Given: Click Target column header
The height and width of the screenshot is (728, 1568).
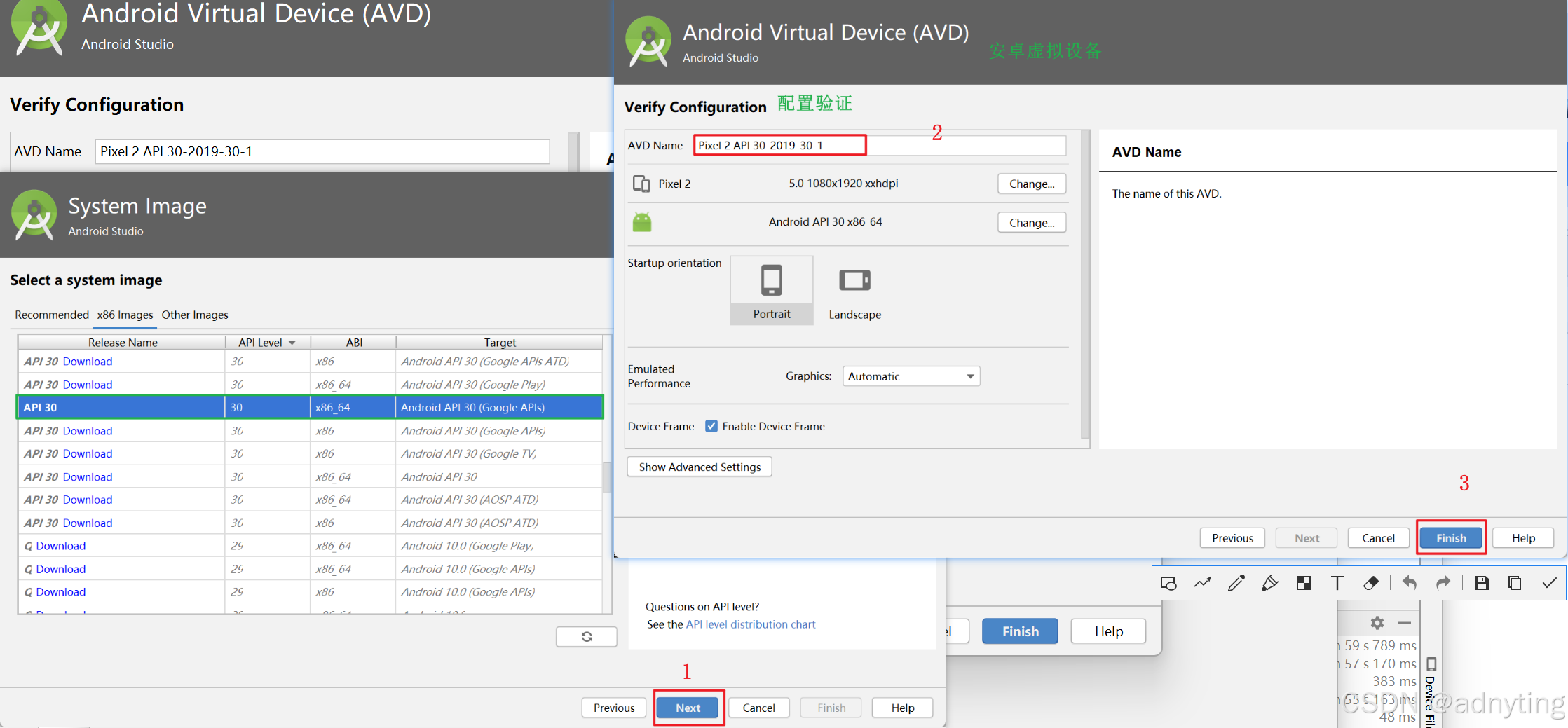Looking at the screenshot, I should click(x=500, y=343).
